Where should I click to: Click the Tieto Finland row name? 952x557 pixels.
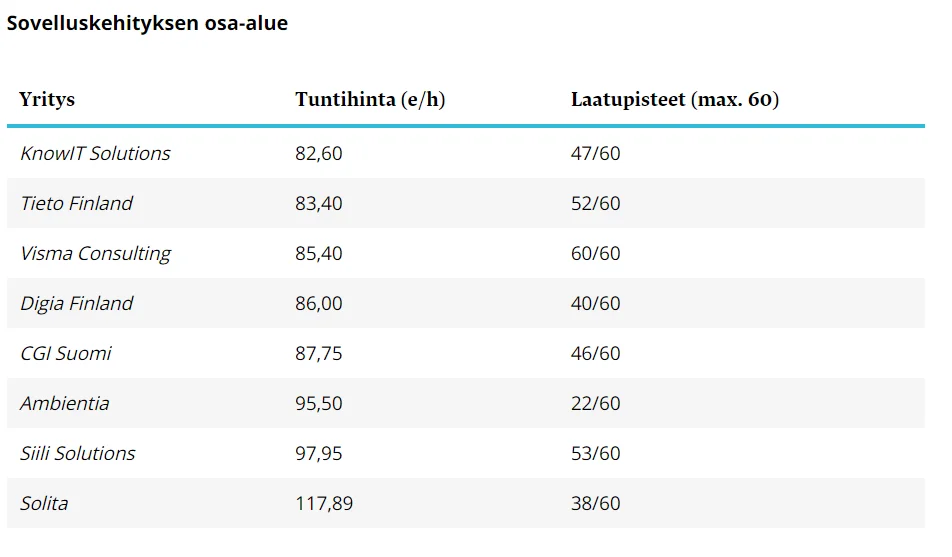click(x=76, y=203)
